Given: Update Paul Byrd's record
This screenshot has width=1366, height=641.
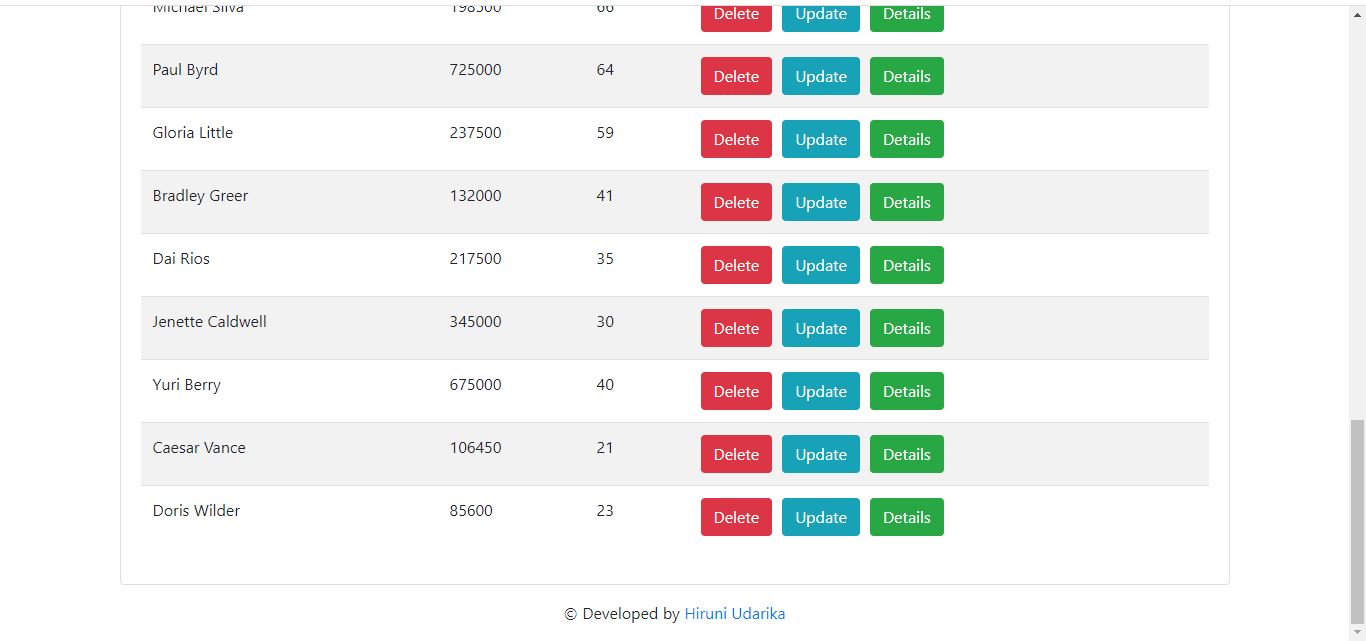Looking at the screenshot, I should pyautogui.click(x=821, y=76).
